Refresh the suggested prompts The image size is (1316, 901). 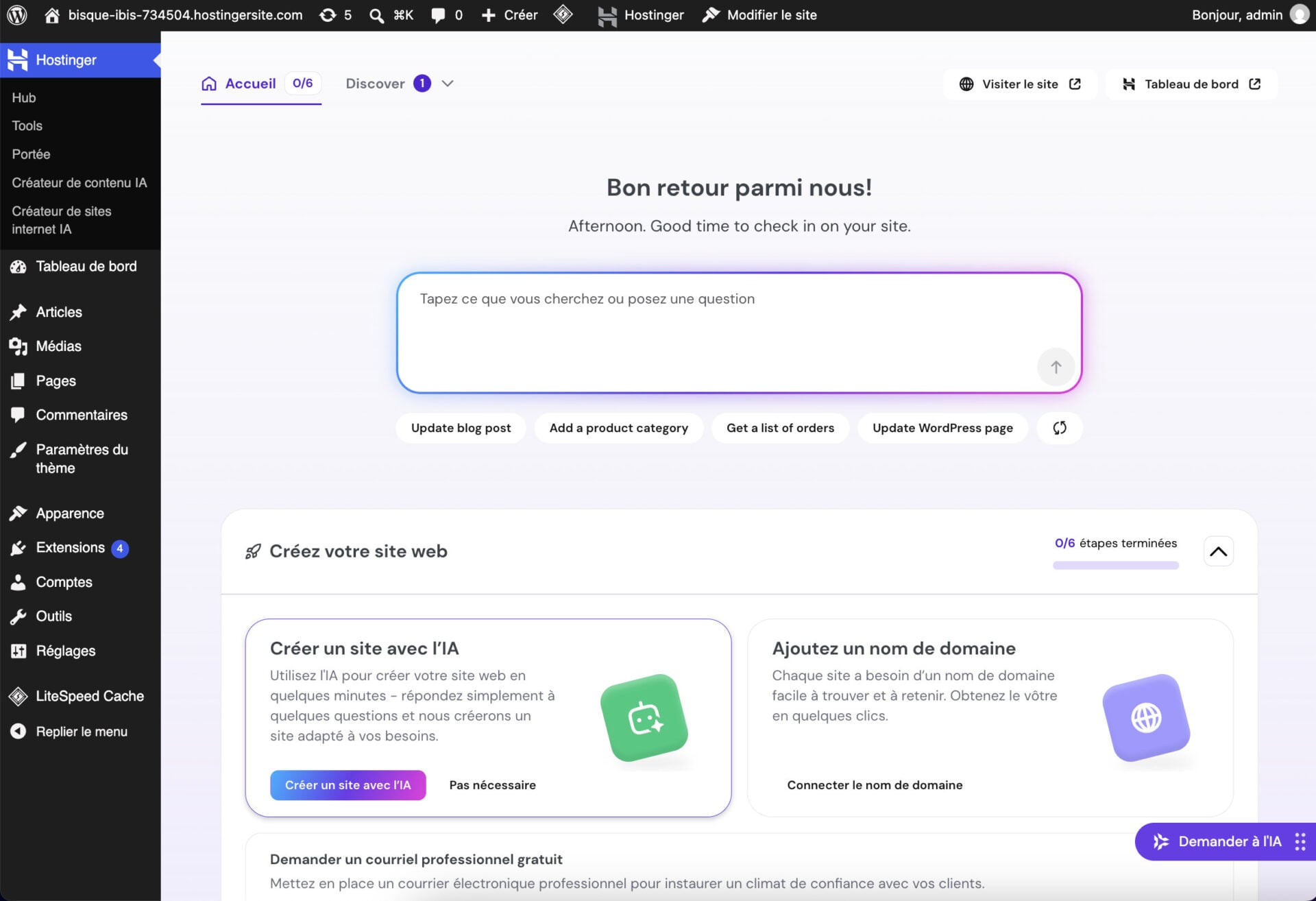coord(1060,428)
